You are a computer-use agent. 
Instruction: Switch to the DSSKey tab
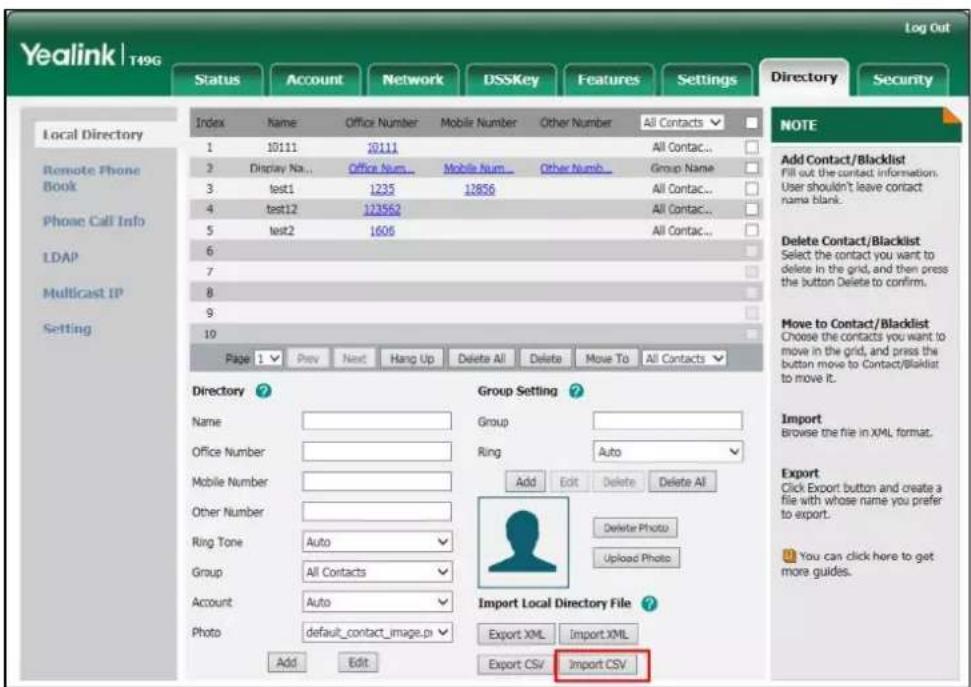click(x=511, y=80)
